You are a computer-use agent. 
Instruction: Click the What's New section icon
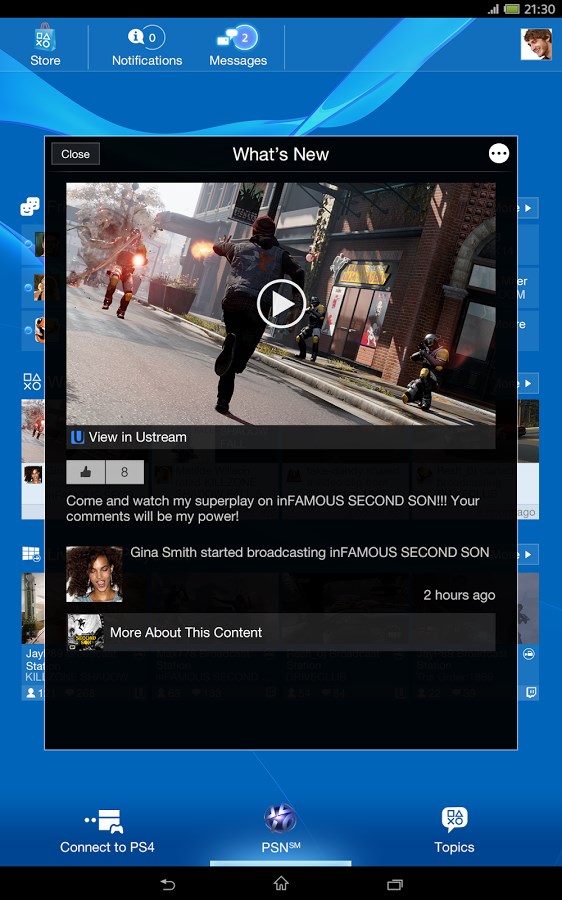[32, 381]
